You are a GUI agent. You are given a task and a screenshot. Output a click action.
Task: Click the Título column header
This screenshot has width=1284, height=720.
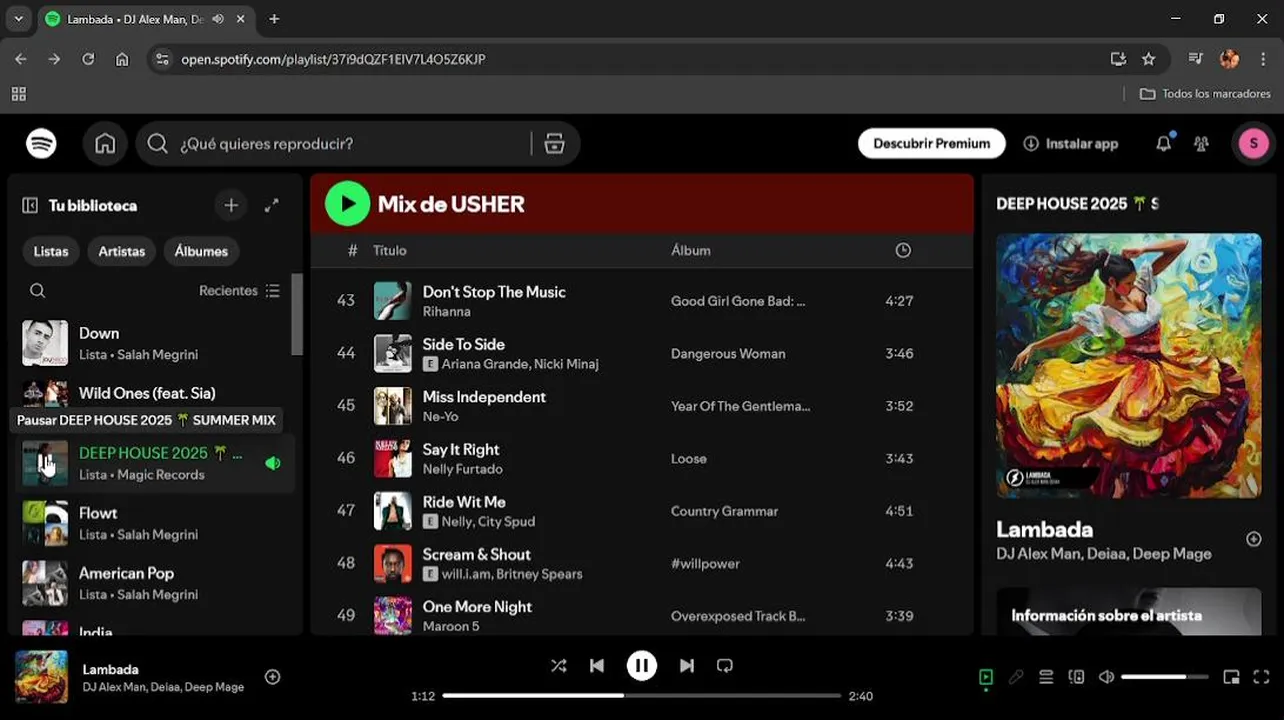[x=390, y=251]
